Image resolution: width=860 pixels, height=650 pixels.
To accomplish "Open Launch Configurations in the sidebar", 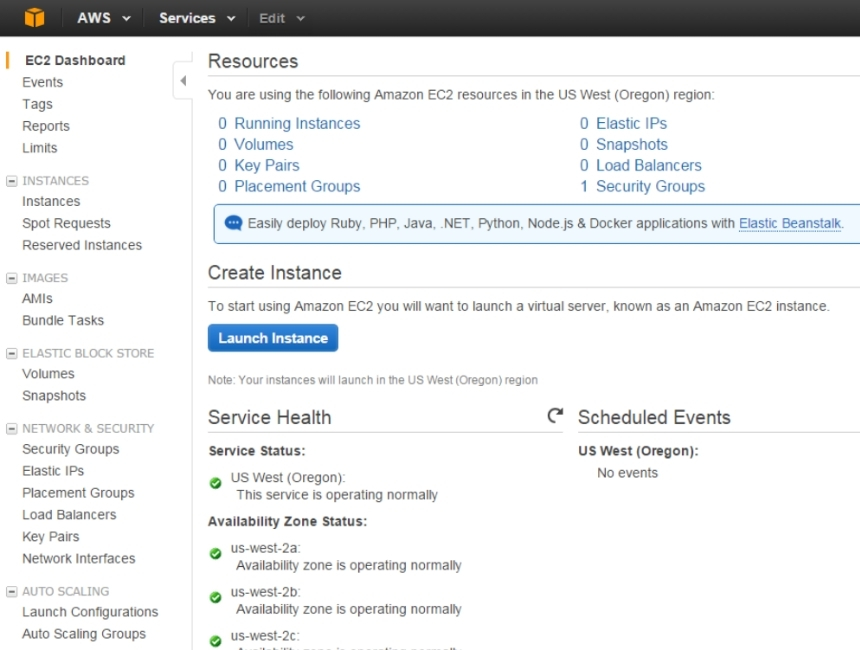I will click(90, 612).
